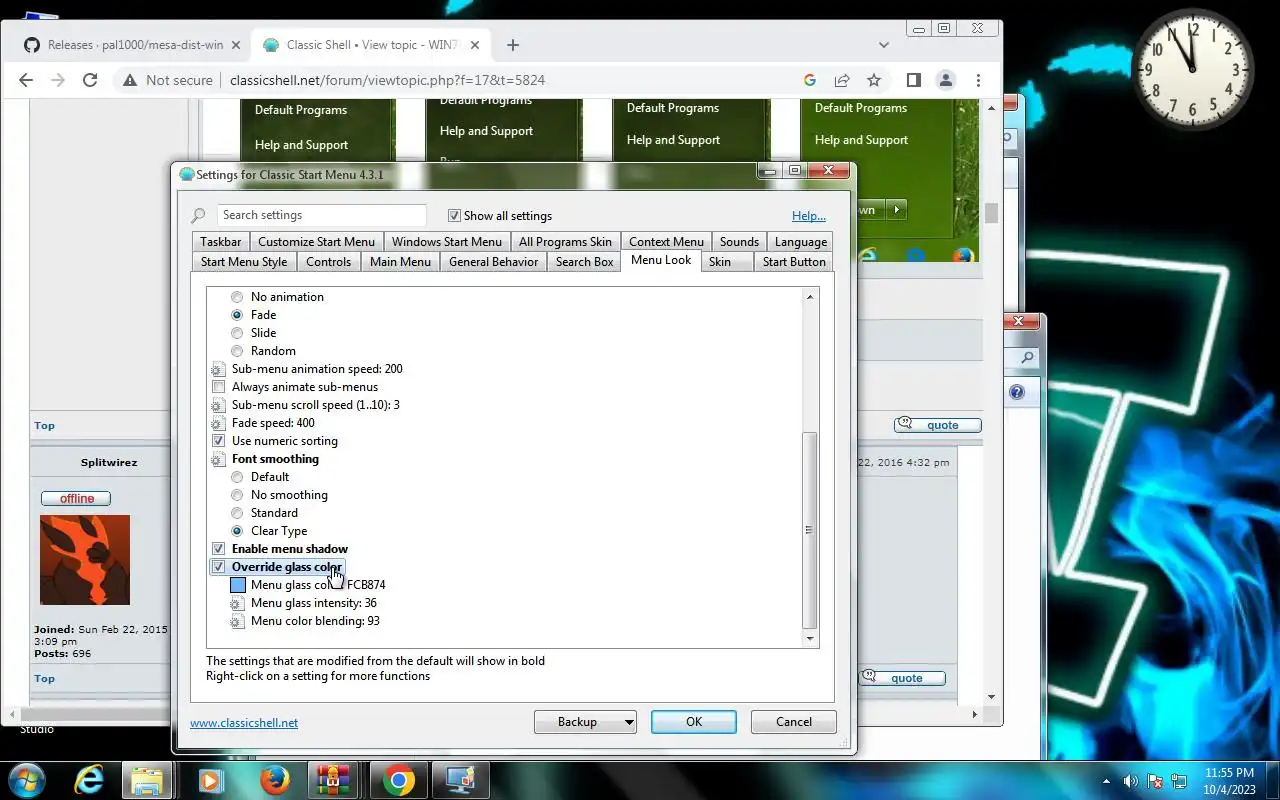Go back in Chrome
The image size is (1280, 800).
[26, 80]
